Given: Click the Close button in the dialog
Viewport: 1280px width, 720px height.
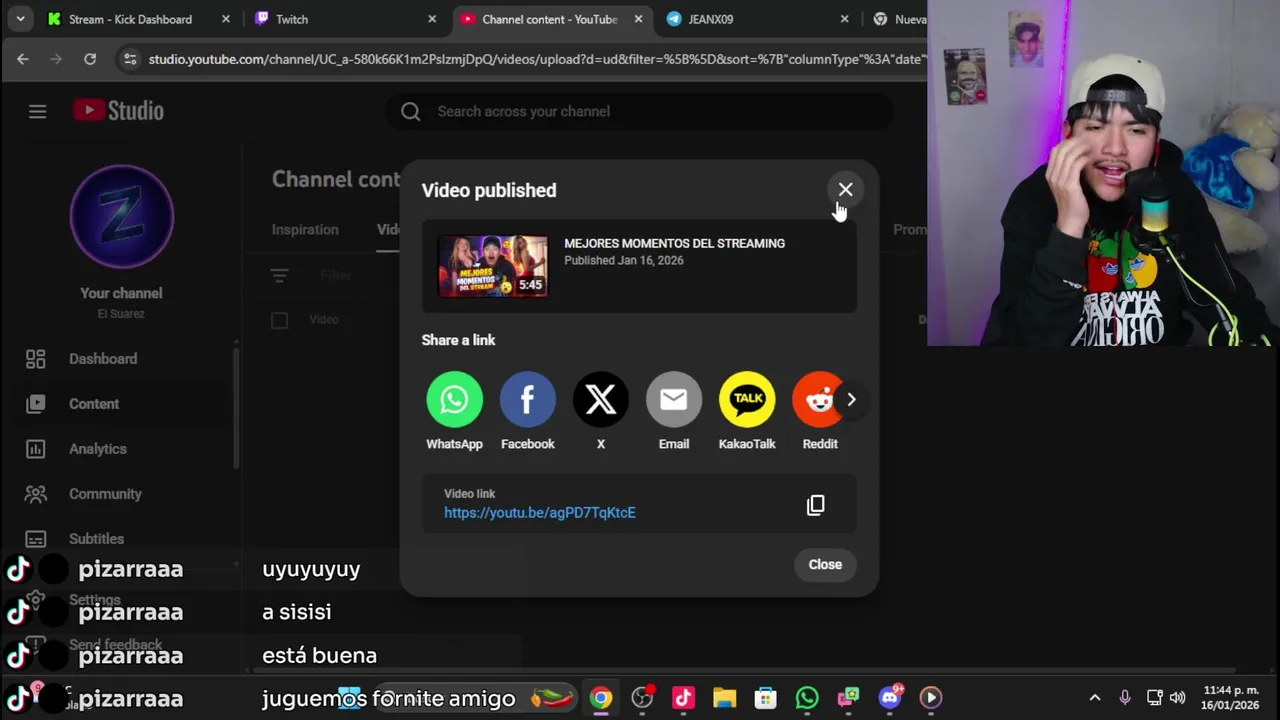Looking at the screenshot, I should [x=825, y=564].
